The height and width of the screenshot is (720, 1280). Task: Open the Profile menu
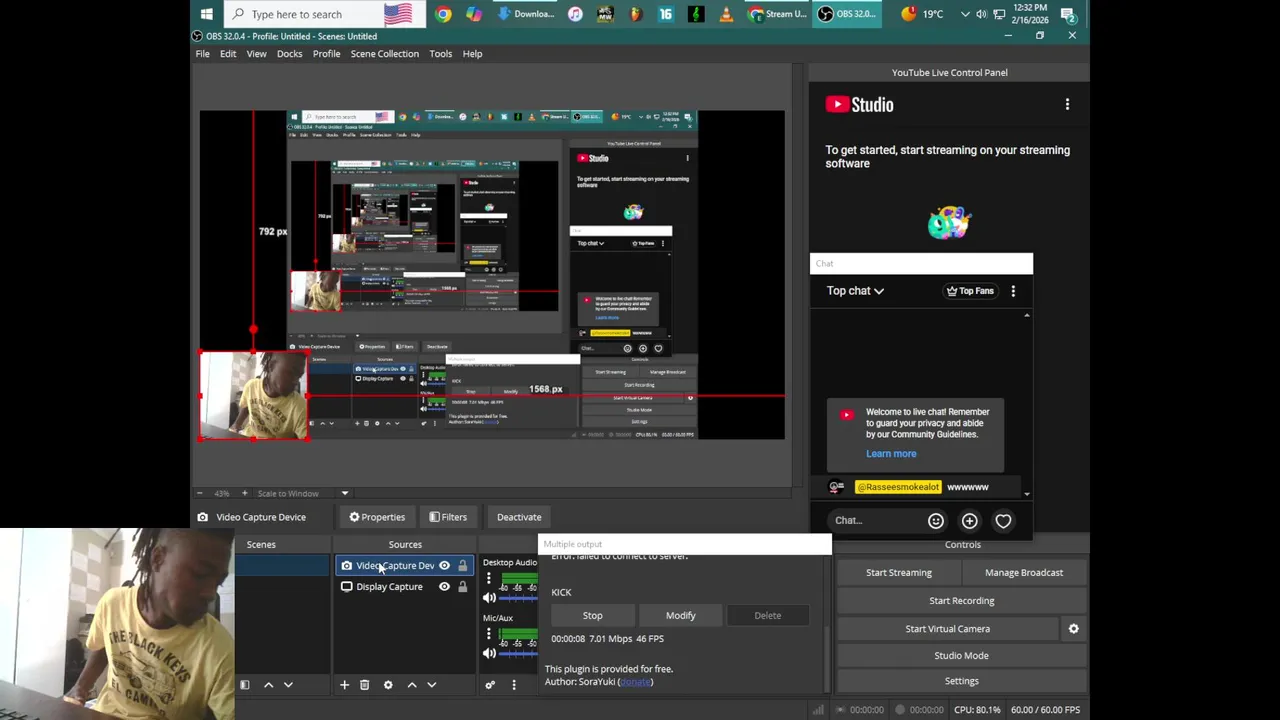click(326, 54)
